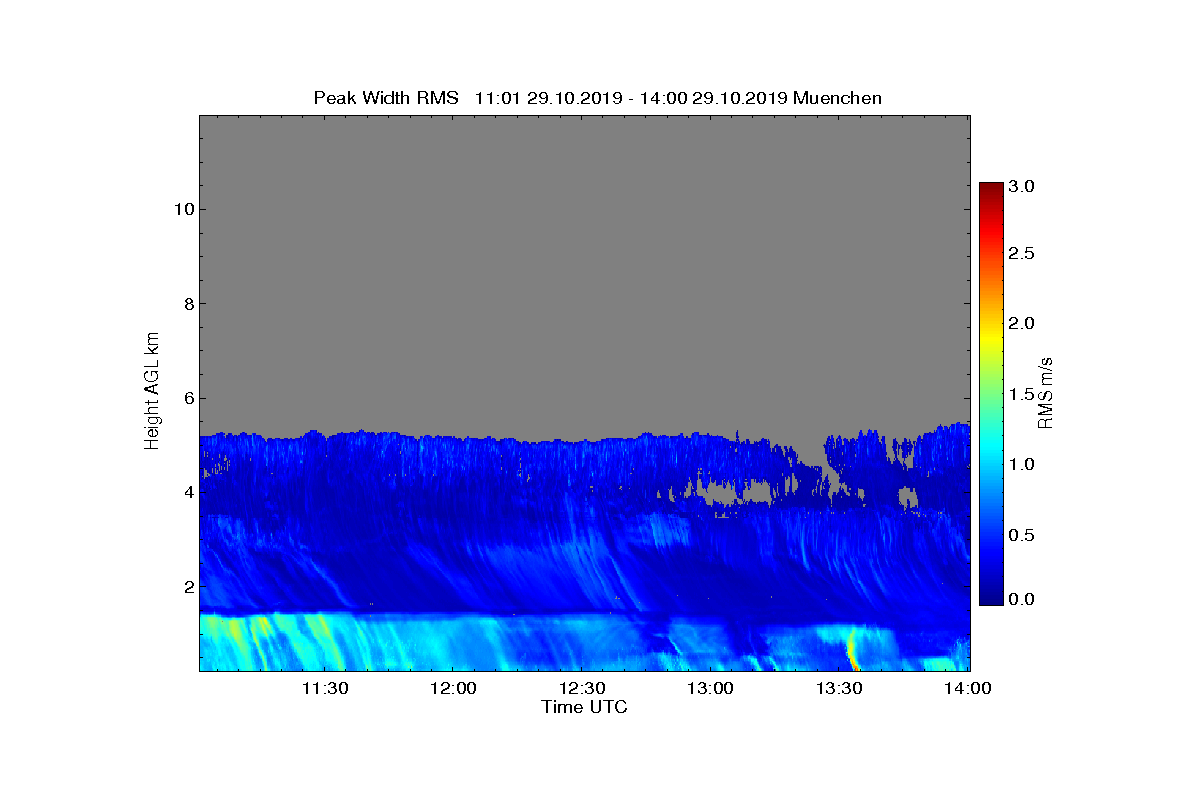Click the yellow band of the colorbar

(x=990, y=338)
